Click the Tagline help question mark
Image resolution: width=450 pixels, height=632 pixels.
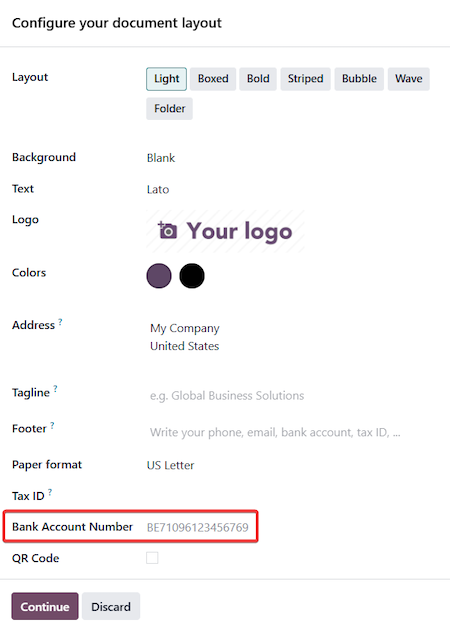[x=55, y=389]
